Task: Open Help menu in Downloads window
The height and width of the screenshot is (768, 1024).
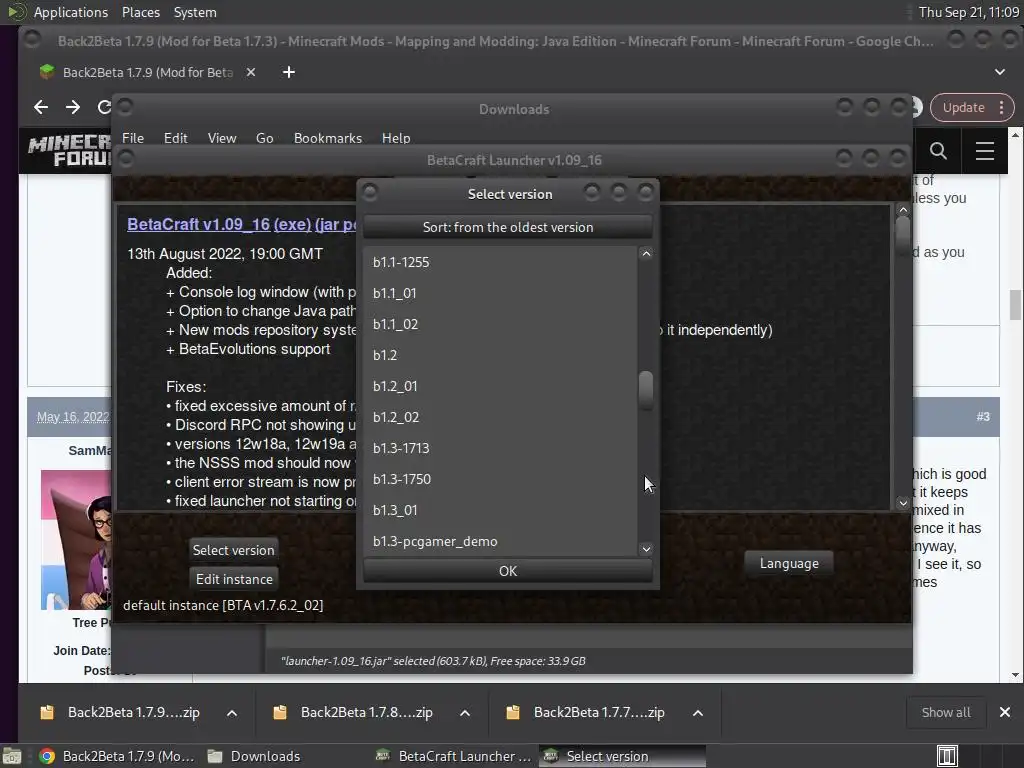Action: (x=396, y=138)
